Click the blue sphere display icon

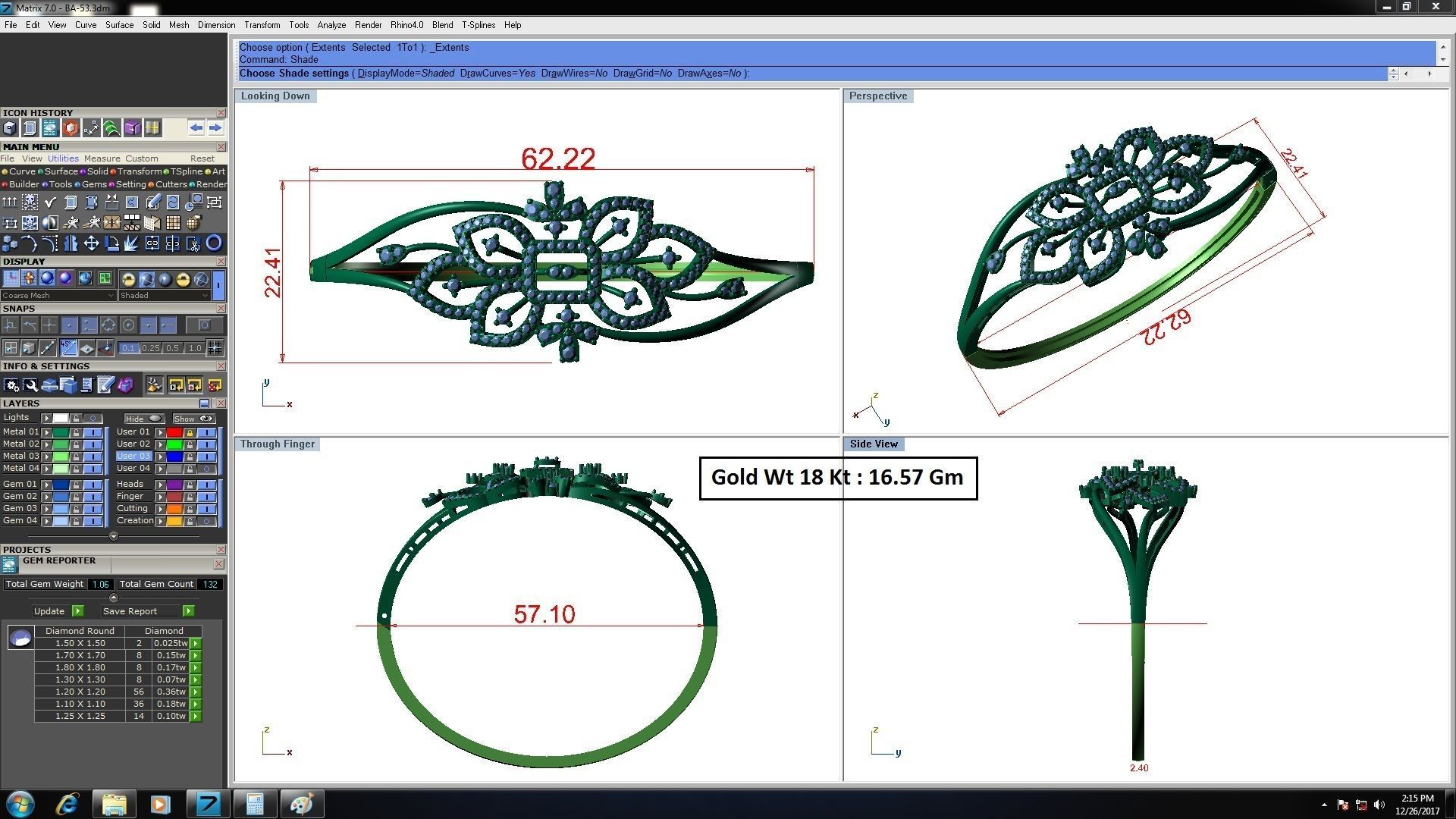pyautogui.click(x=47, y=278)
